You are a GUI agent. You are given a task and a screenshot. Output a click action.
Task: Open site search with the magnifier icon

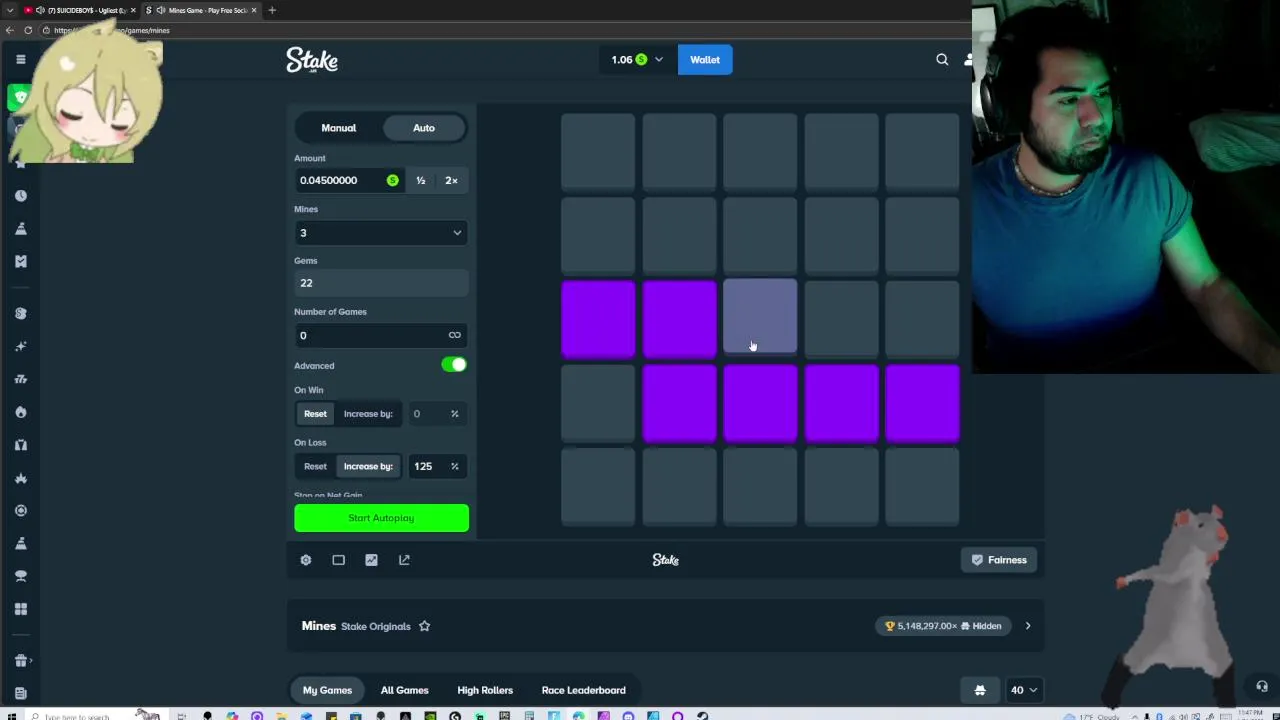point(942,60)
